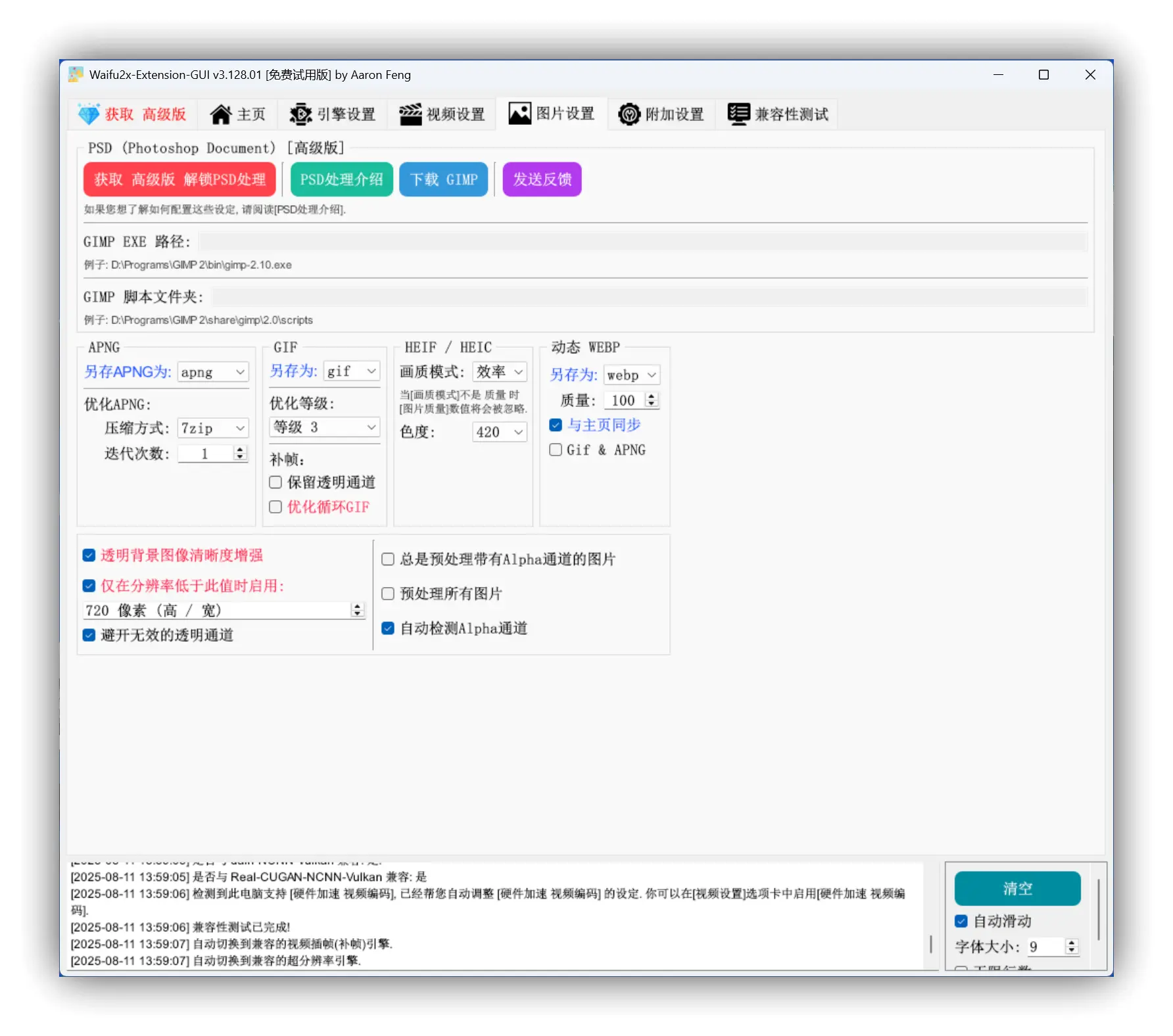
Task: Open the 引擎设置 tab
Action: pyautogui.click(x=333, y=114)
